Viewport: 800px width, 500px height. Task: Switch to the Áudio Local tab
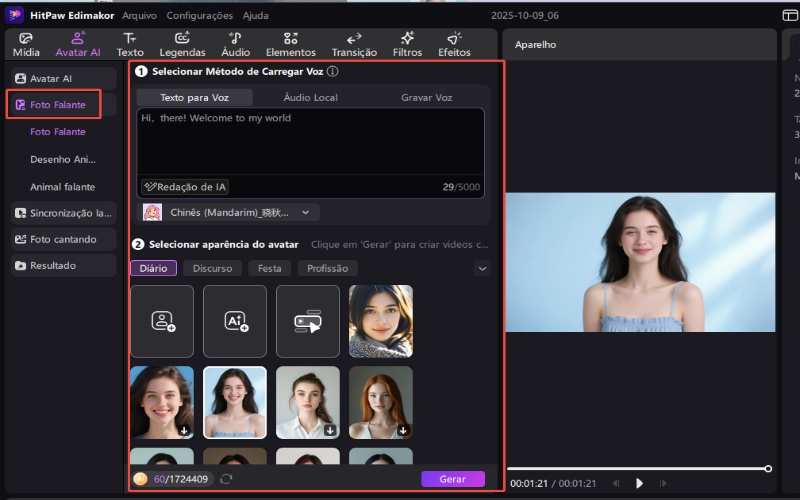pyautogui.click(x=310, y=97)
